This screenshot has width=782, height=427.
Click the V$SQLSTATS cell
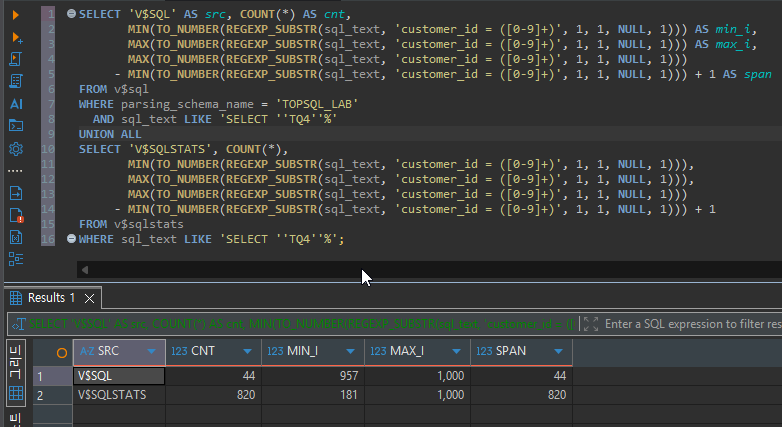[119, 395]
